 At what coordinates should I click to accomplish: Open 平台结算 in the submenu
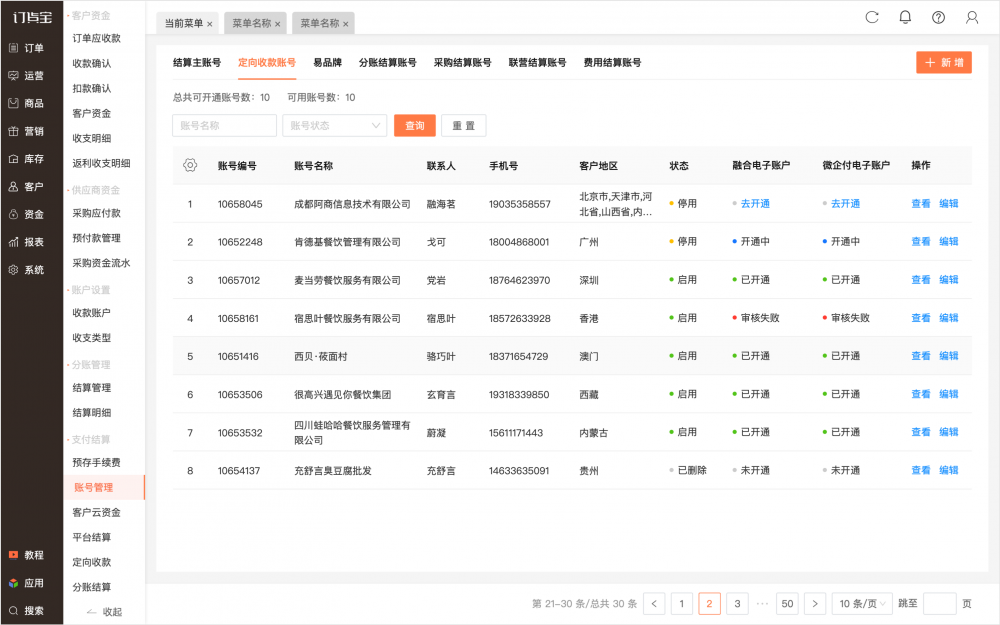(x=92, y=537)
